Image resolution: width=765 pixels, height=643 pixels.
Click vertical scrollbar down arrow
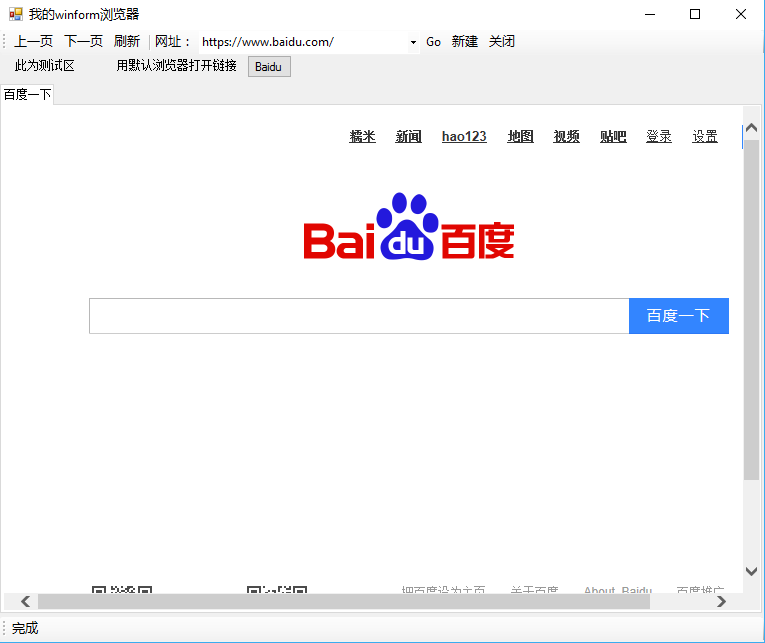(751, 571)
